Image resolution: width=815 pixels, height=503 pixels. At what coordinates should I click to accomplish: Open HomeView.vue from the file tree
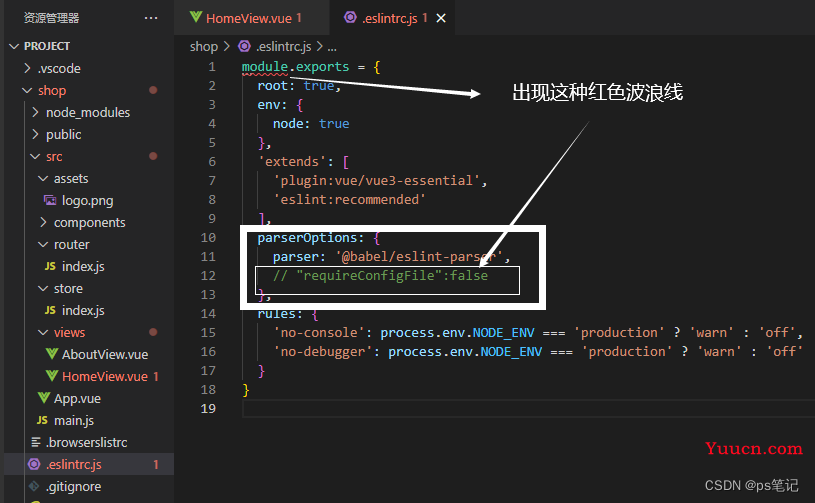coord(105,376)
